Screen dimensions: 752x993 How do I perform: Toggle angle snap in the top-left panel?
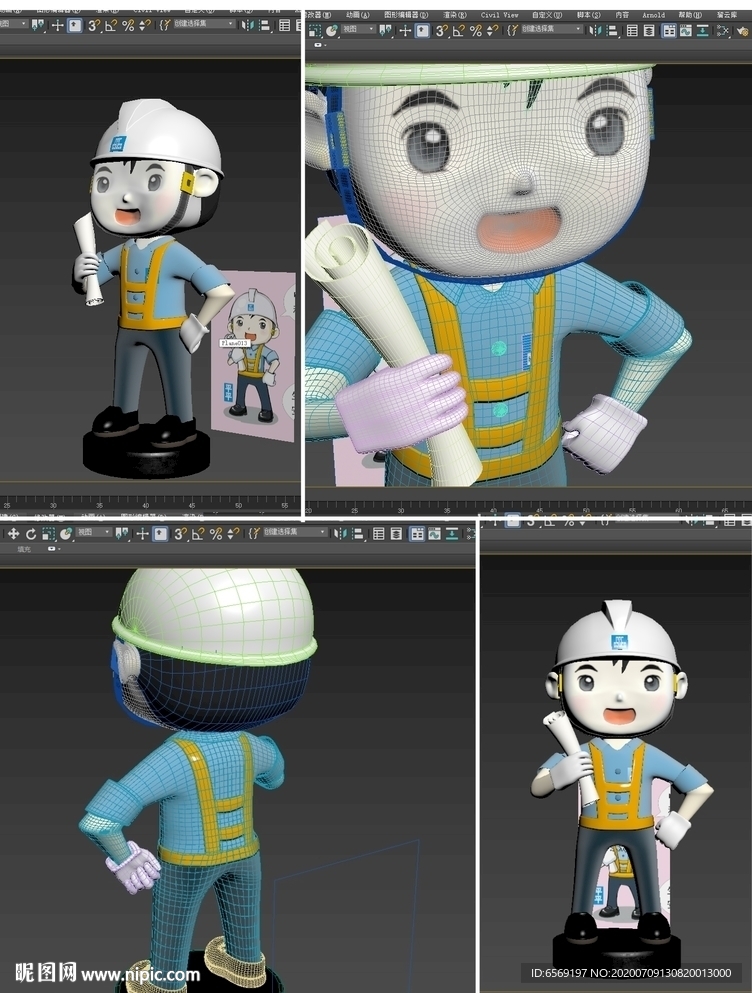[111, 25]
